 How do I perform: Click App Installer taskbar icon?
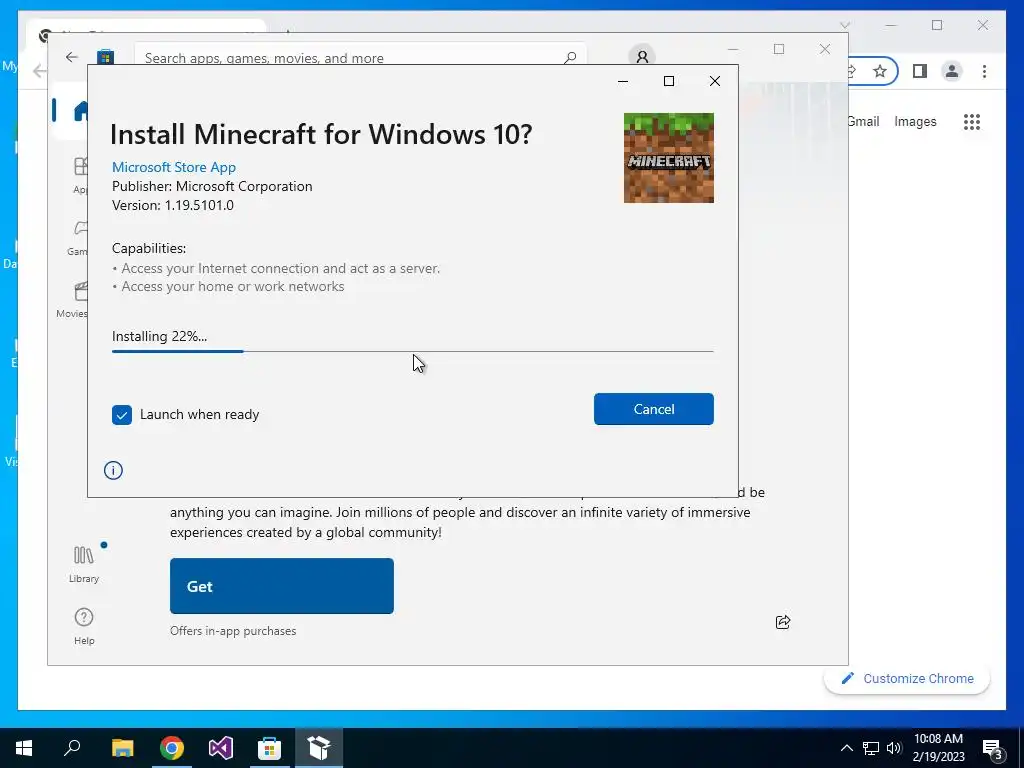pos(319,748)
